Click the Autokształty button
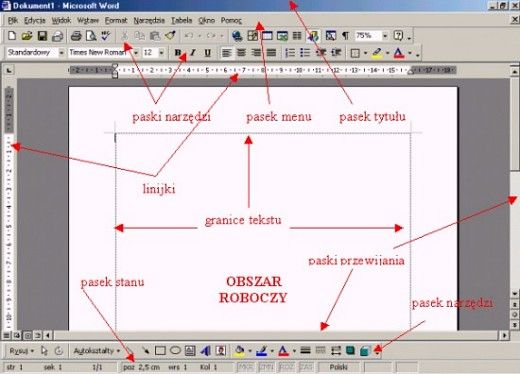Image resolution: width=520 pixels, height=374 pixels. [96, 351]
